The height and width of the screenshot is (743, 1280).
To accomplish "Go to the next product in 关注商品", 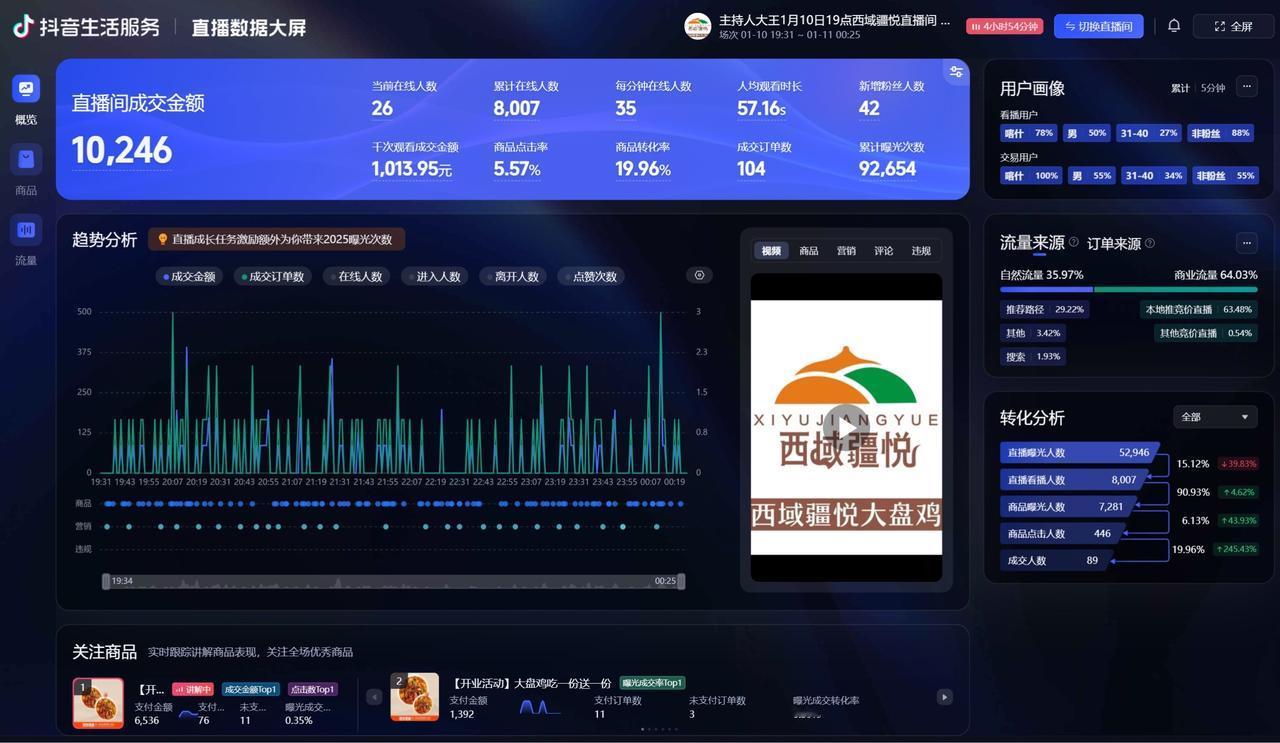I will point(944,697).
